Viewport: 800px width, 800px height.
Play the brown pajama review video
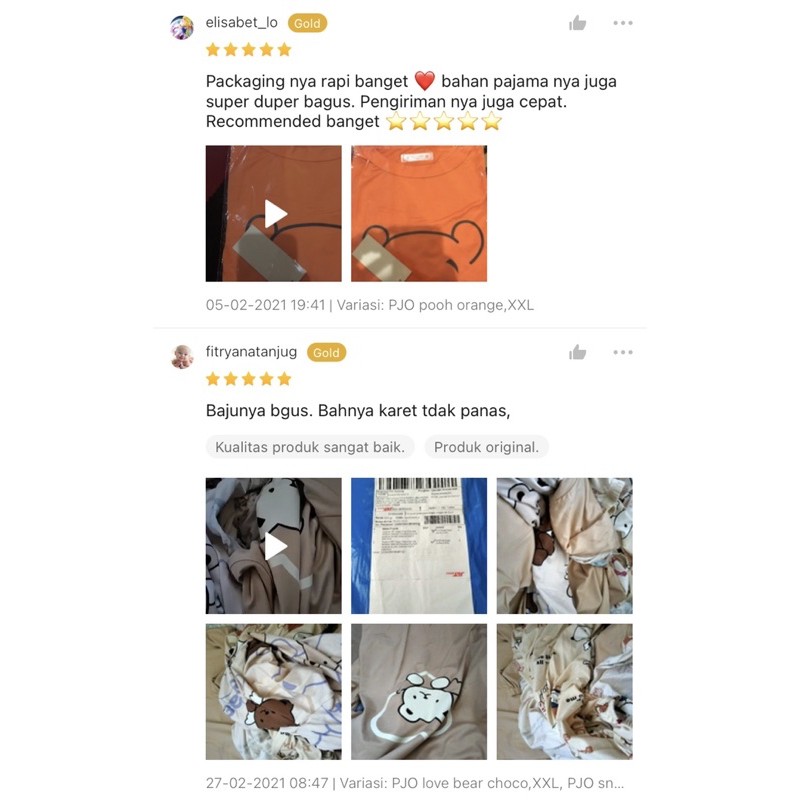click(x=273, y=545)
